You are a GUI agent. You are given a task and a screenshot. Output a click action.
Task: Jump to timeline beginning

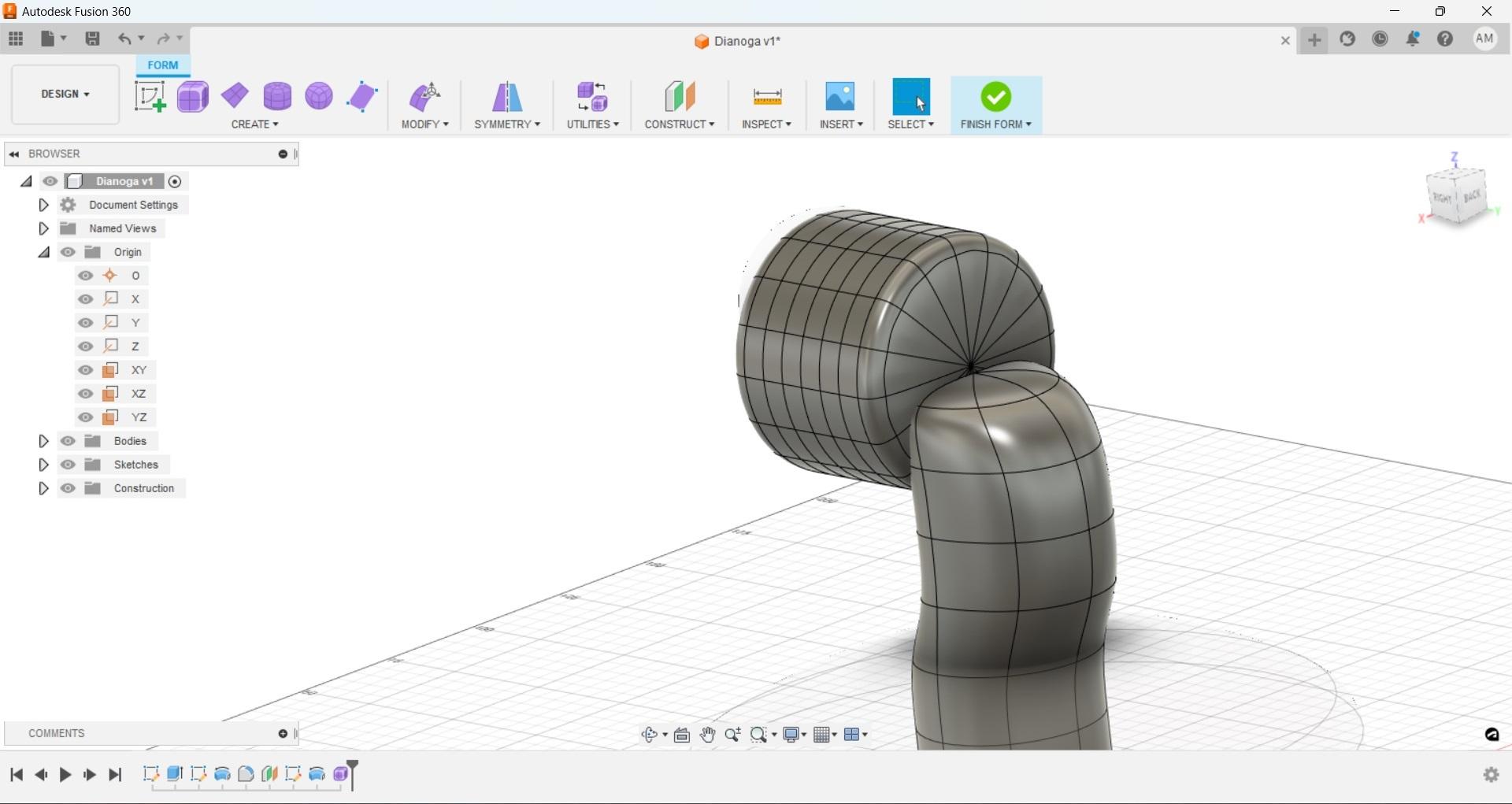17,775
